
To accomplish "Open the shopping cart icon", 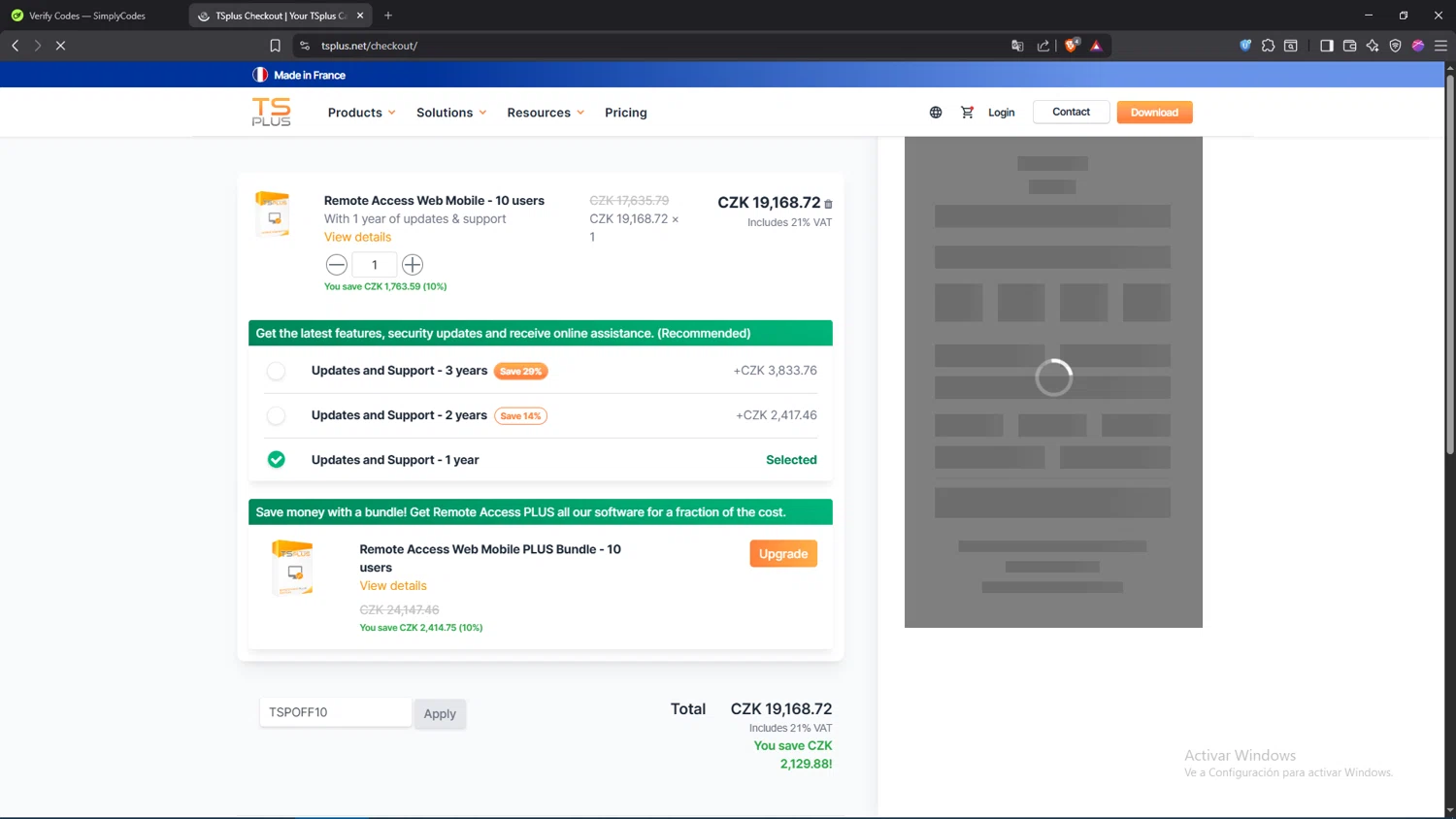I will click(x=967, y=113).
